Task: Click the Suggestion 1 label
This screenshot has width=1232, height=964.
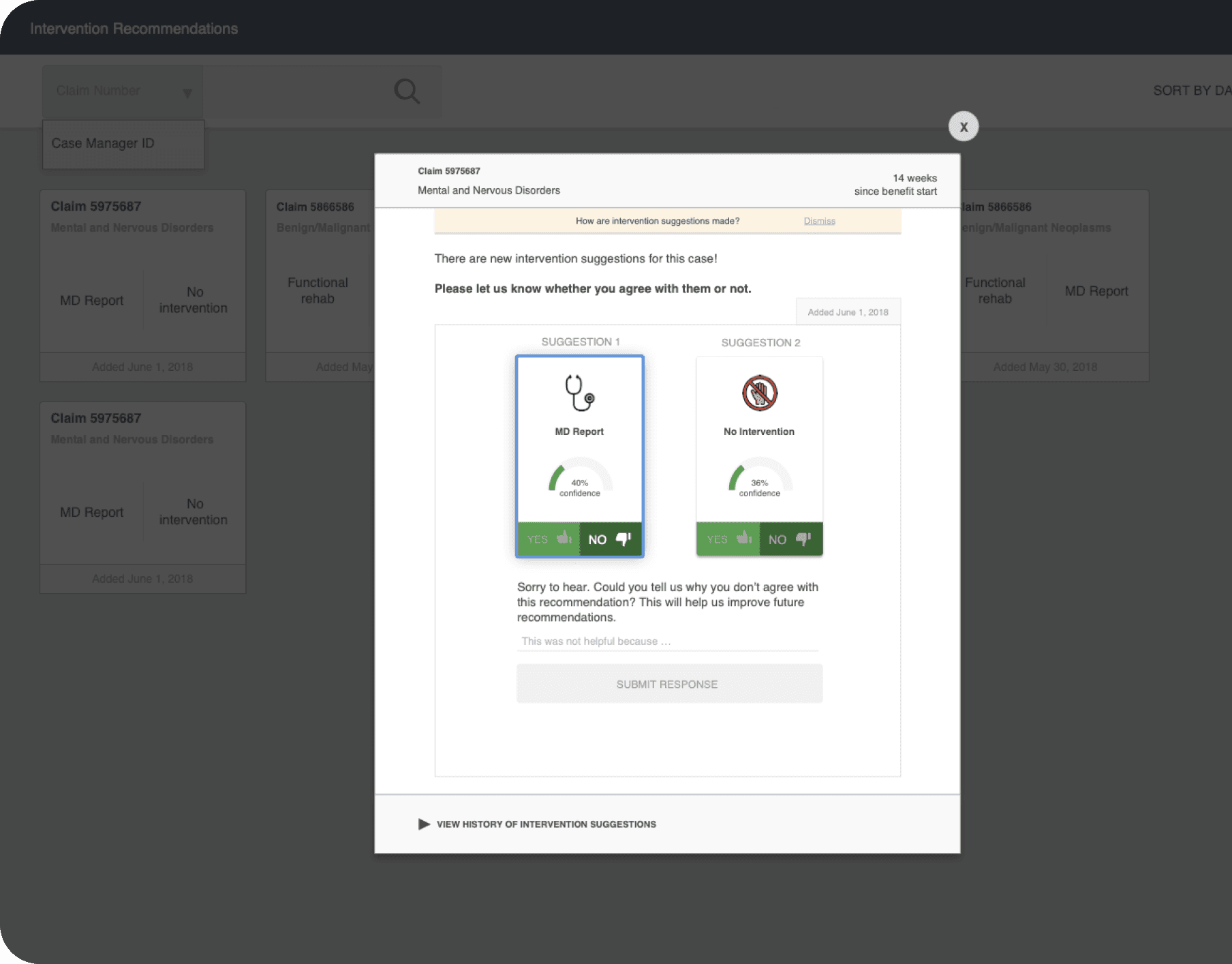Action: click(x=581, y=342)
